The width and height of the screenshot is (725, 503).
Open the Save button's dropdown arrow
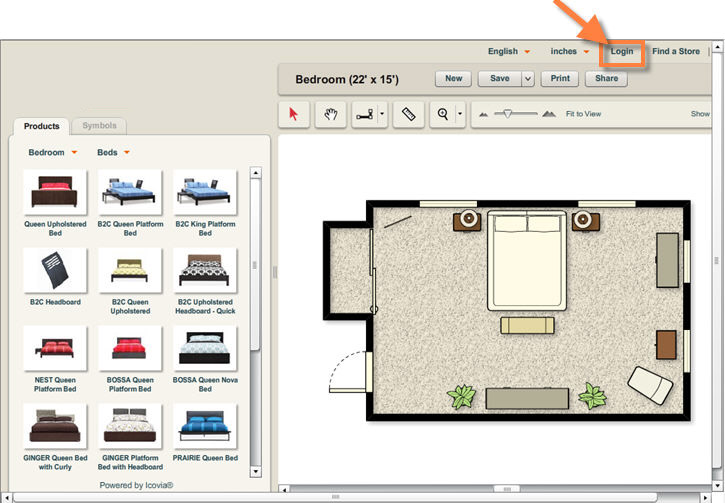[528, 79]
